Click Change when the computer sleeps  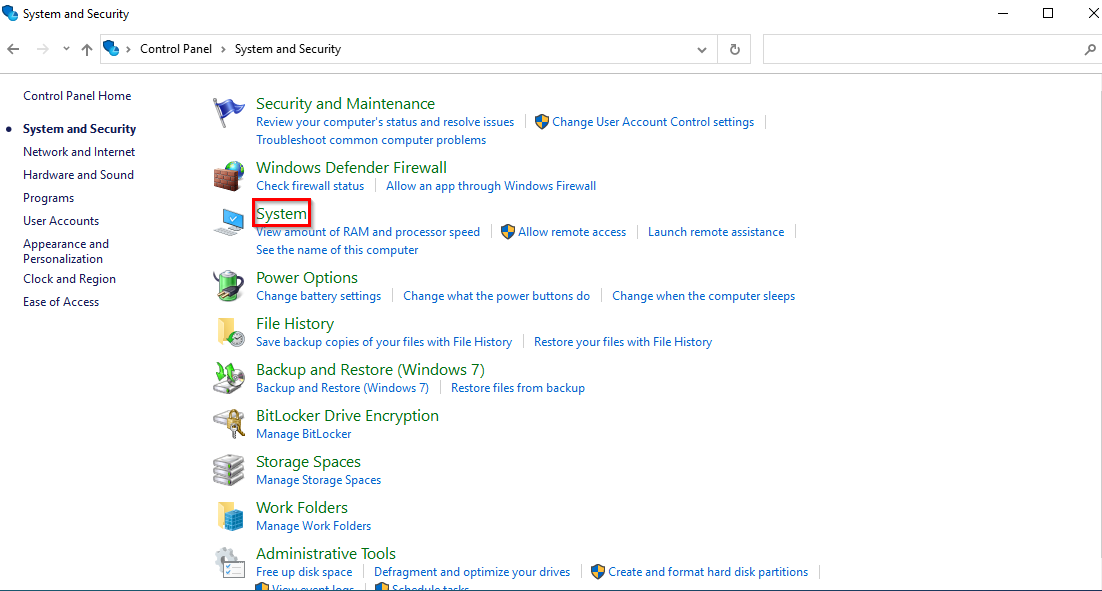click(704, 296)
